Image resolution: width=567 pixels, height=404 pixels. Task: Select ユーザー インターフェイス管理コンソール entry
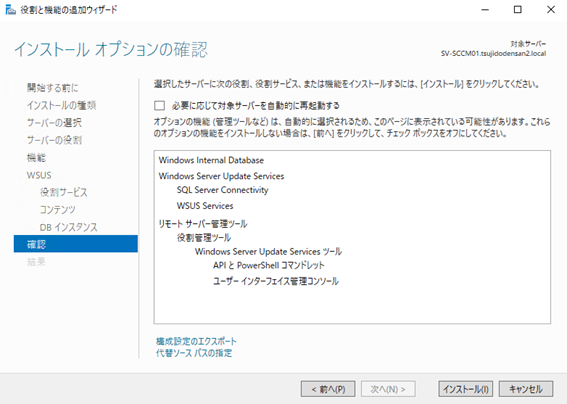click(276, 281)
